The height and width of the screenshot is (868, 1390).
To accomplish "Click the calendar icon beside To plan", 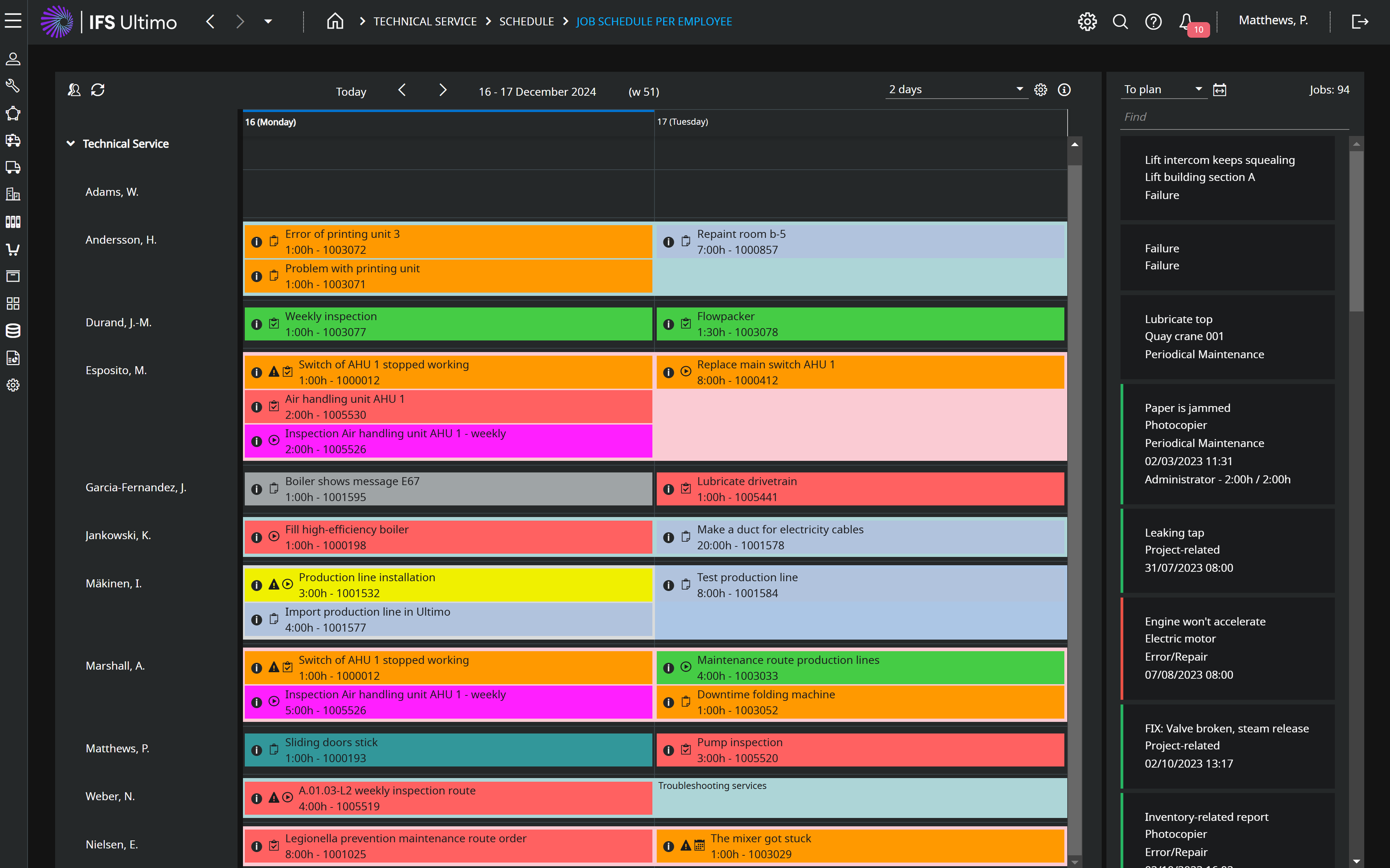I will coord(1220,90).
